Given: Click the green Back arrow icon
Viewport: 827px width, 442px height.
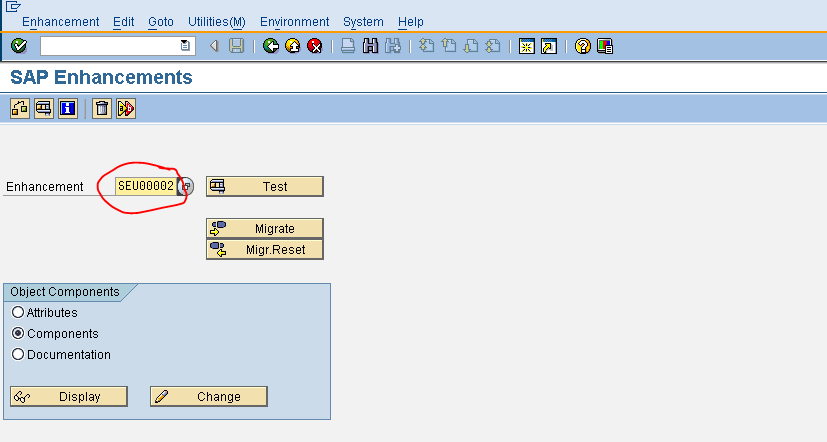Looking at the screenshot, I should (x=271, y=46).
